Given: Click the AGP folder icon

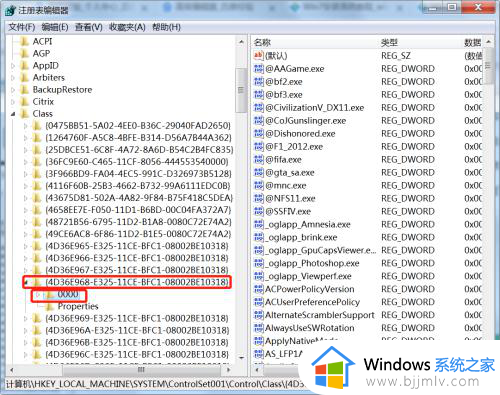Looking at the screenshot, I should tap(24, 53).
